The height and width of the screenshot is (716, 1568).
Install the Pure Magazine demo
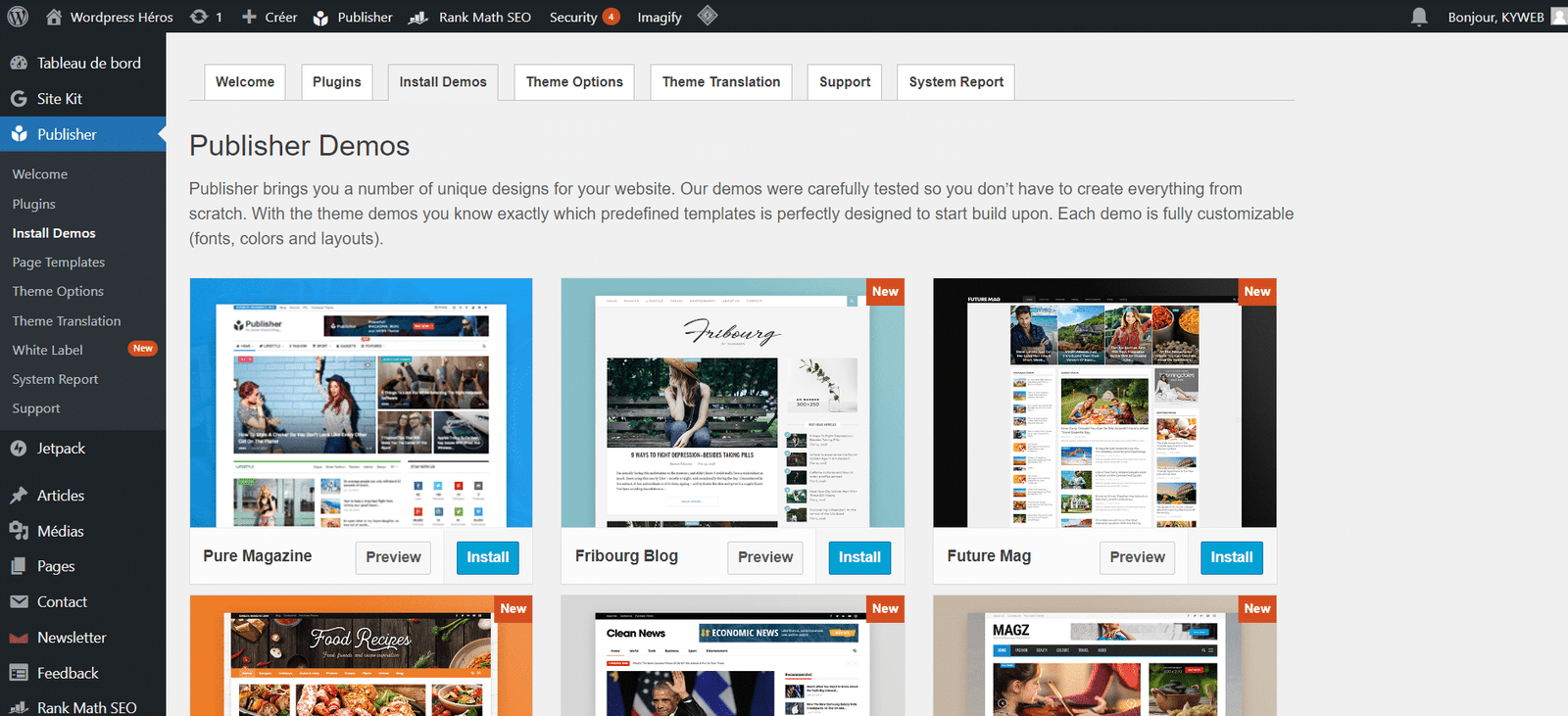pyautogui.click(x=487, y=557)
